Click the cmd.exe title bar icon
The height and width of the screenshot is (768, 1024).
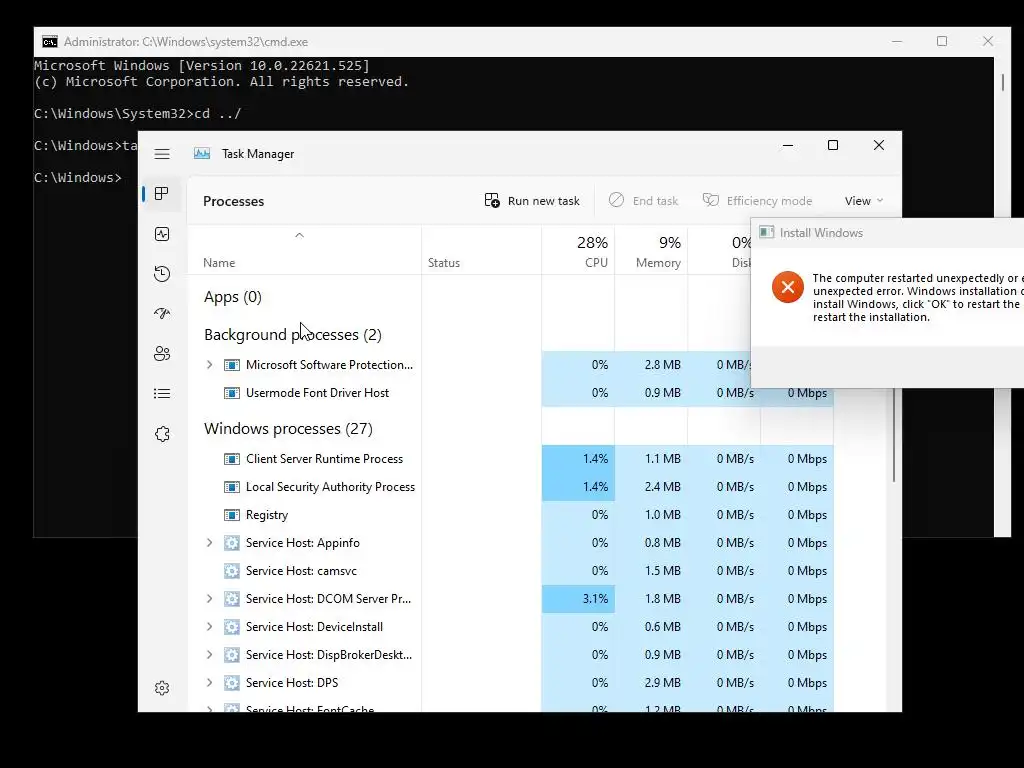point(50,42)
